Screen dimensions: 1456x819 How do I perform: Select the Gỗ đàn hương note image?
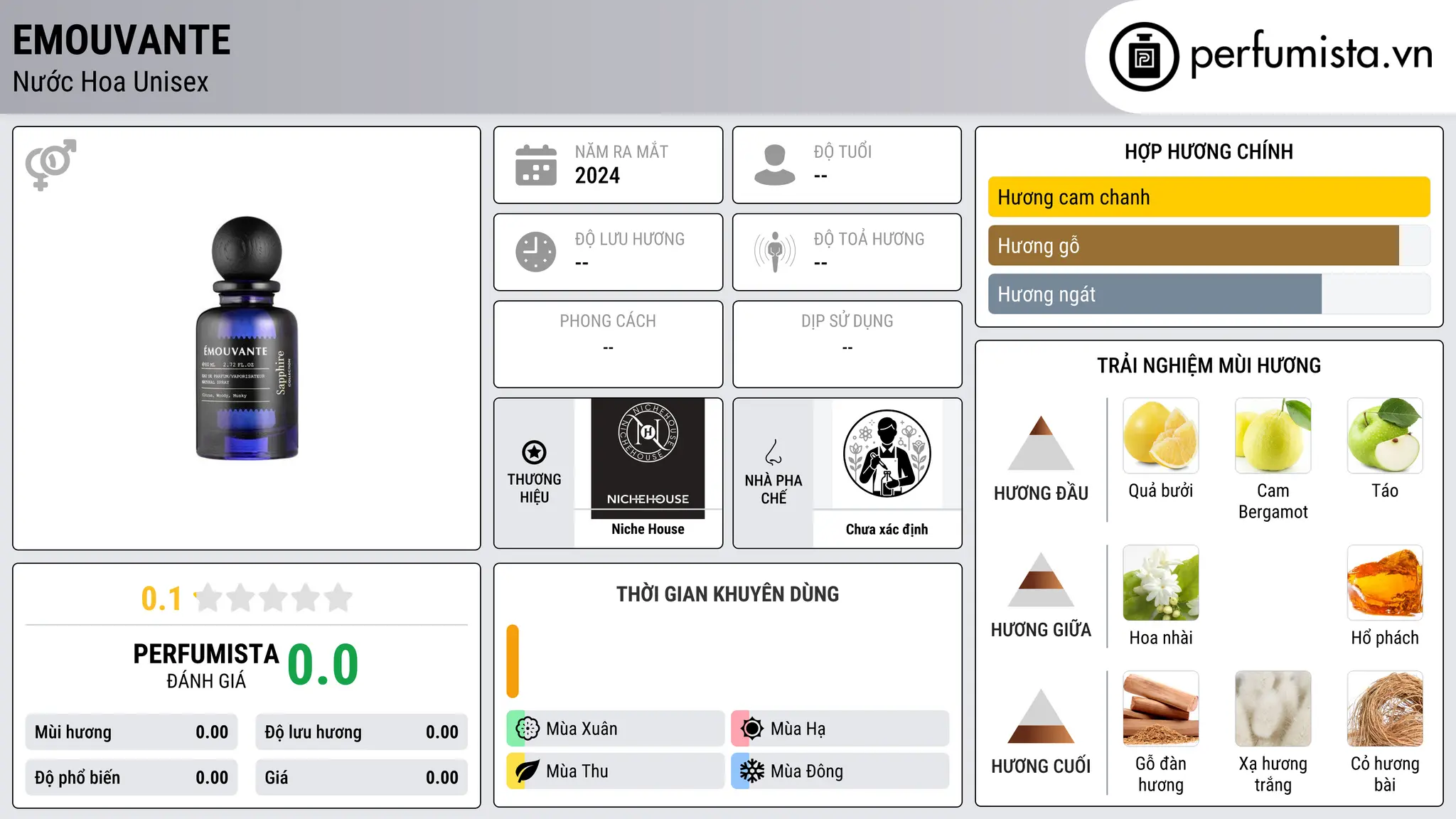pos(1161,709)
